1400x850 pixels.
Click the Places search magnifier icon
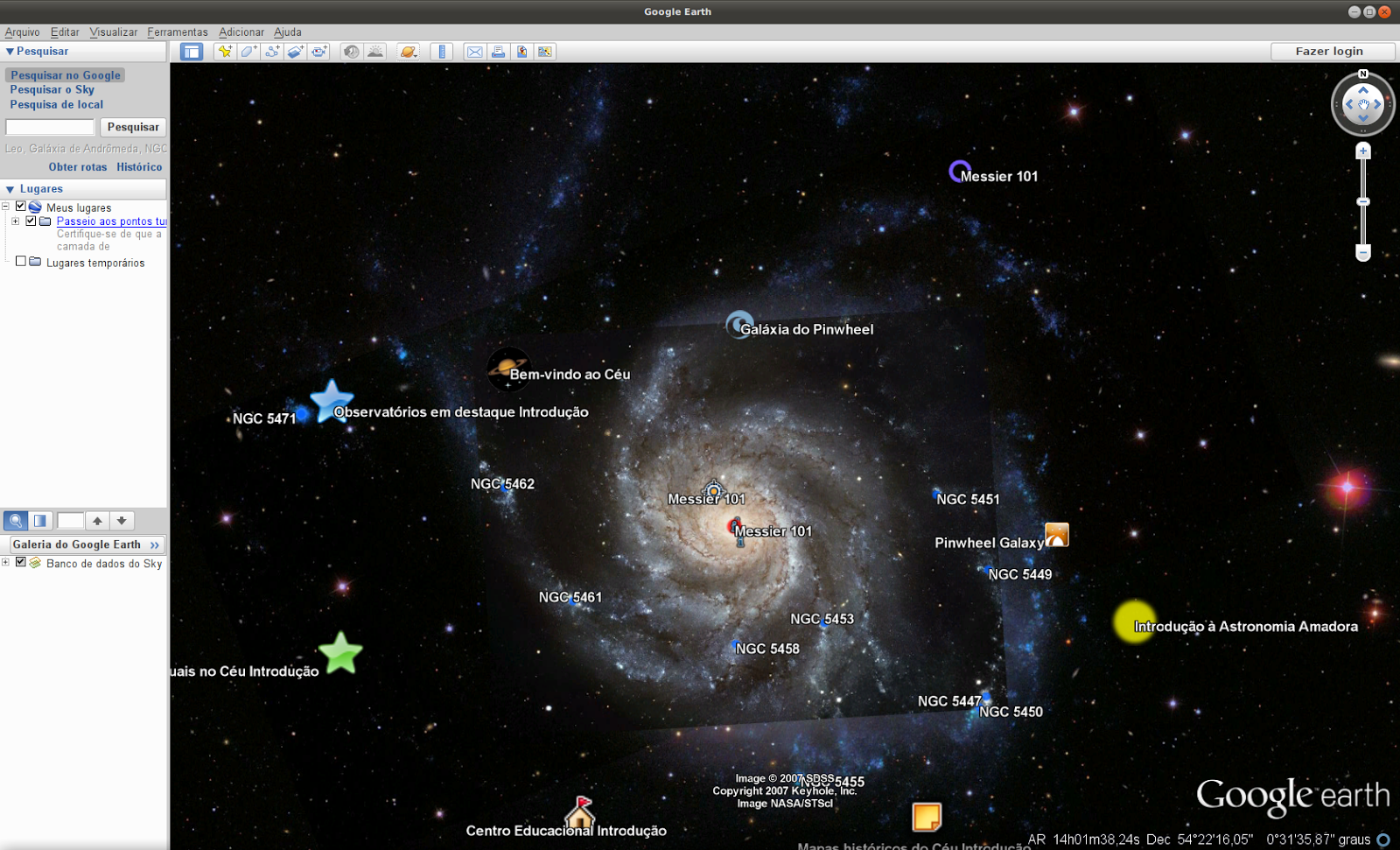16,521
